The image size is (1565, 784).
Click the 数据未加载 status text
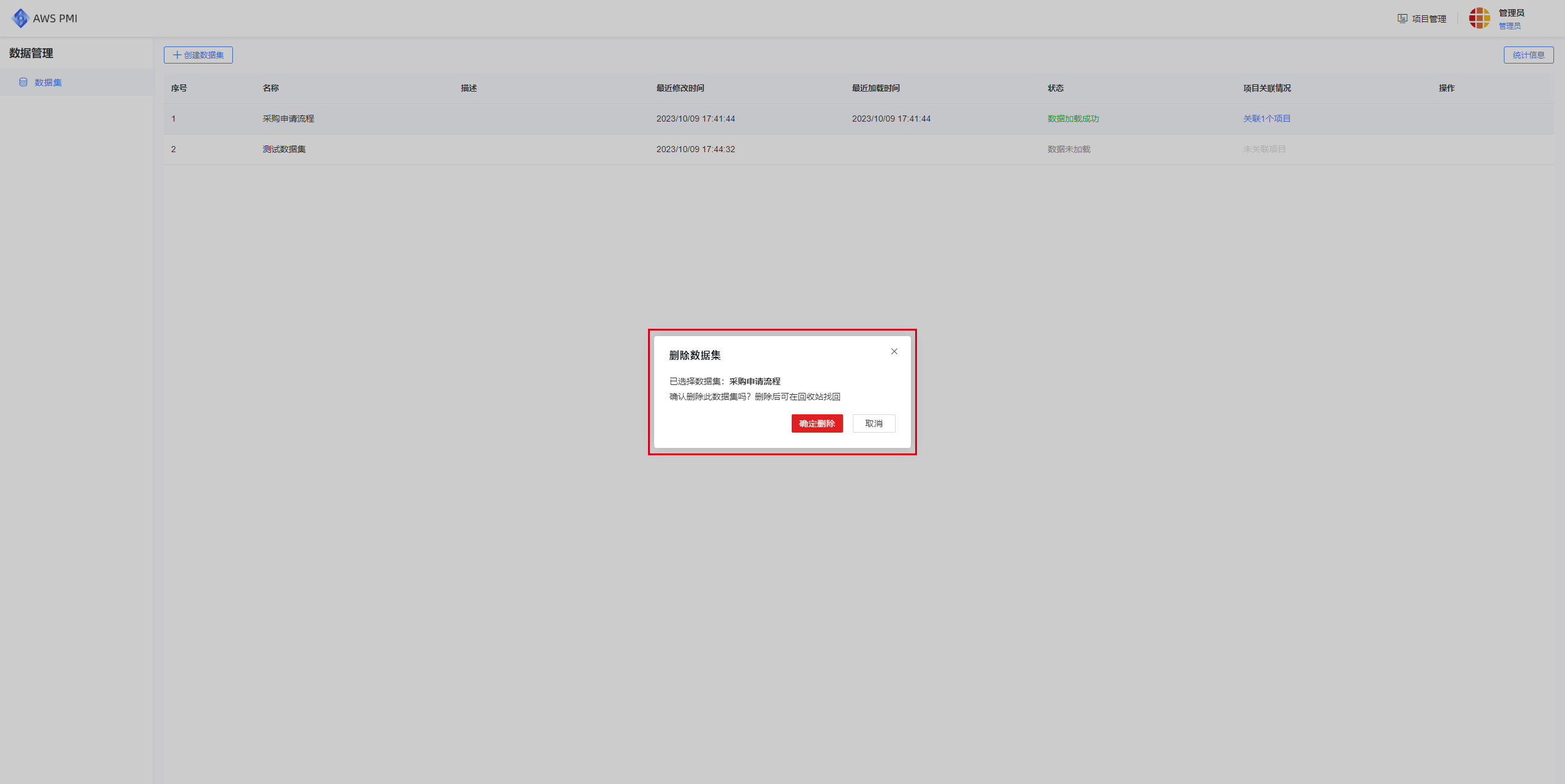coord(1069,149)
